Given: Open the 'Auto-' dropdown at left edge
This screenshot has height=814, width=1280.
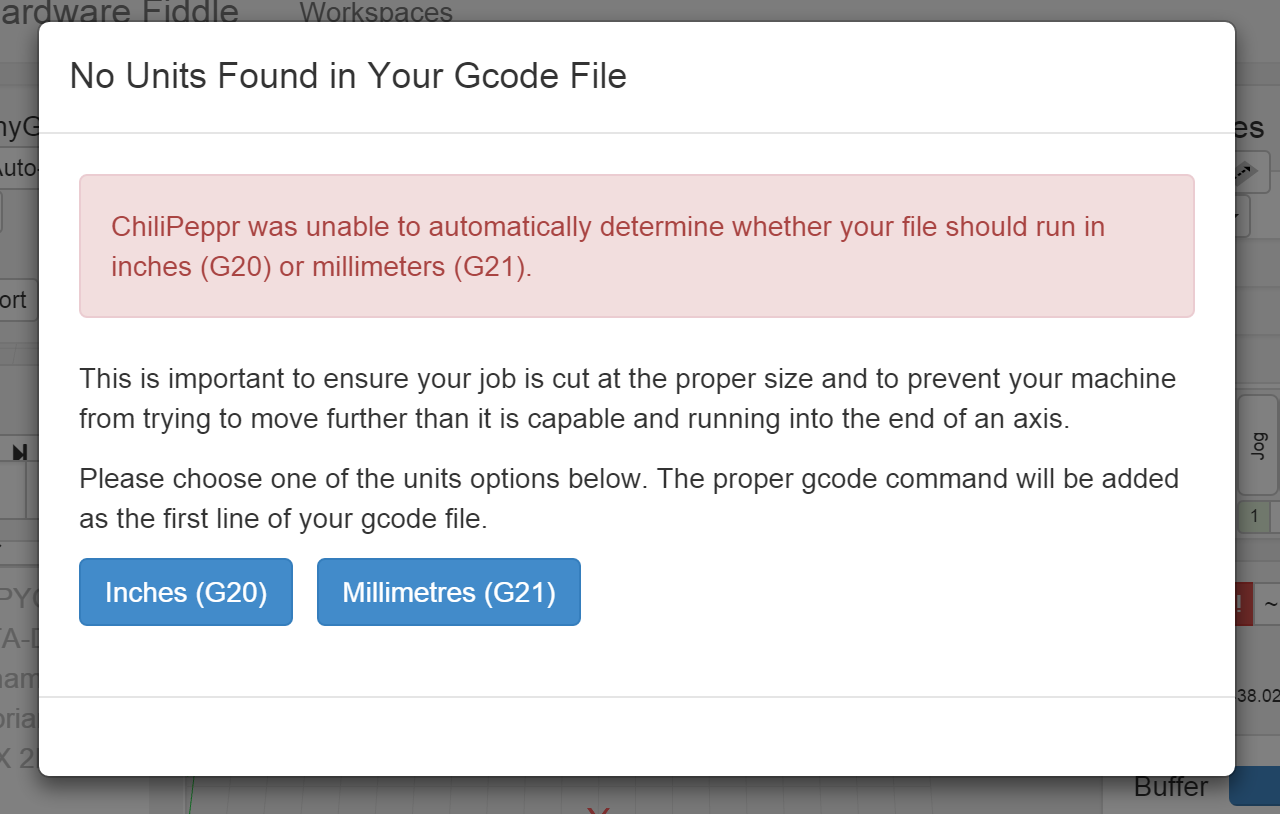Looking at the screenshot, I should 18,168.
